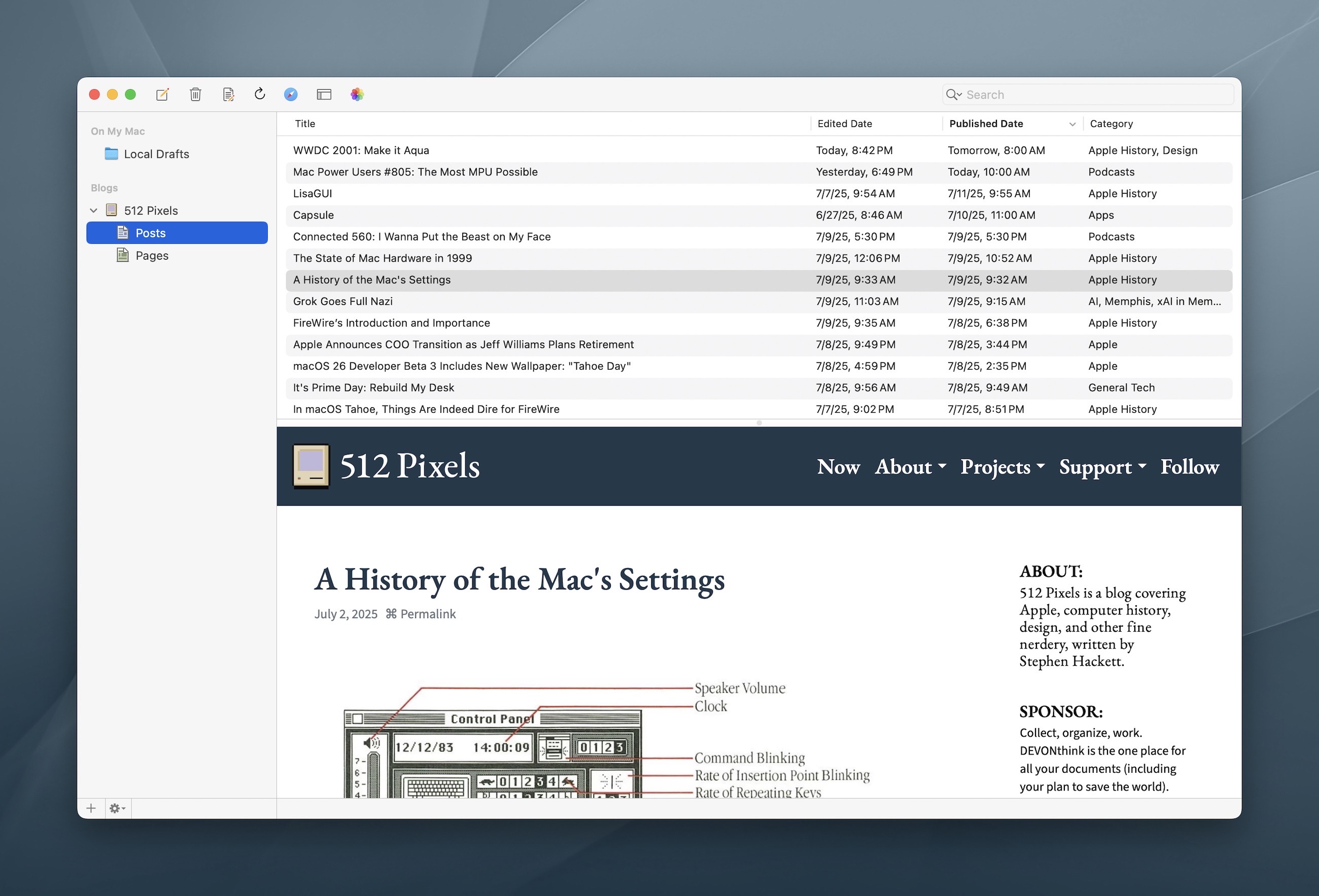Click the Control Panel diagram image
Screen dimensions: 1319x896
click(x=606, y=739)
